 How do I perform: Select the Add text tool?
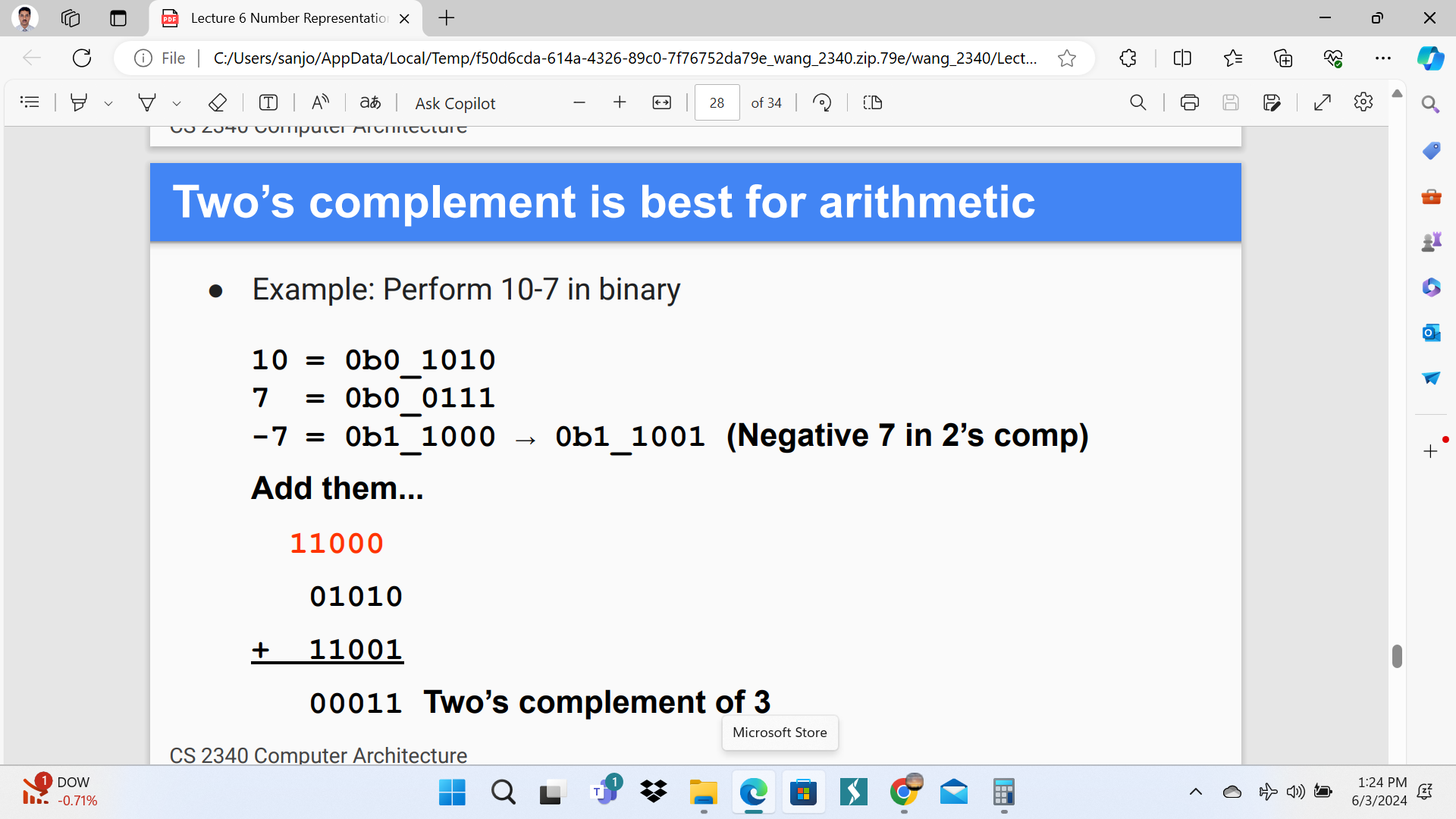pos(268,102)
